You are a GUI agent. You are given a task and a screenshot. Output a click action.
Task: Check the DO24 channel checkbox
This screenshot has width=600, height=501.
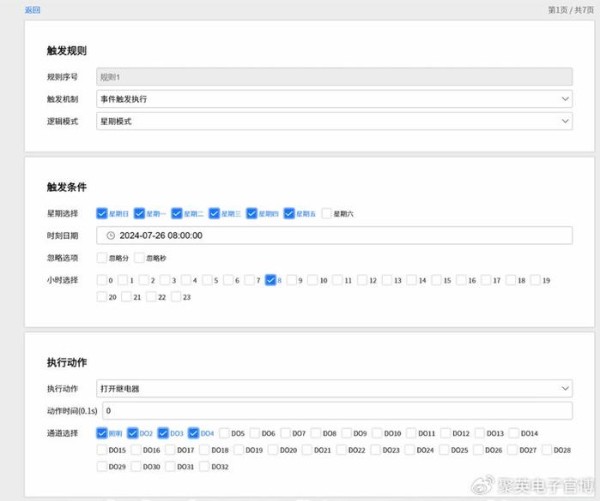point(410,450)
